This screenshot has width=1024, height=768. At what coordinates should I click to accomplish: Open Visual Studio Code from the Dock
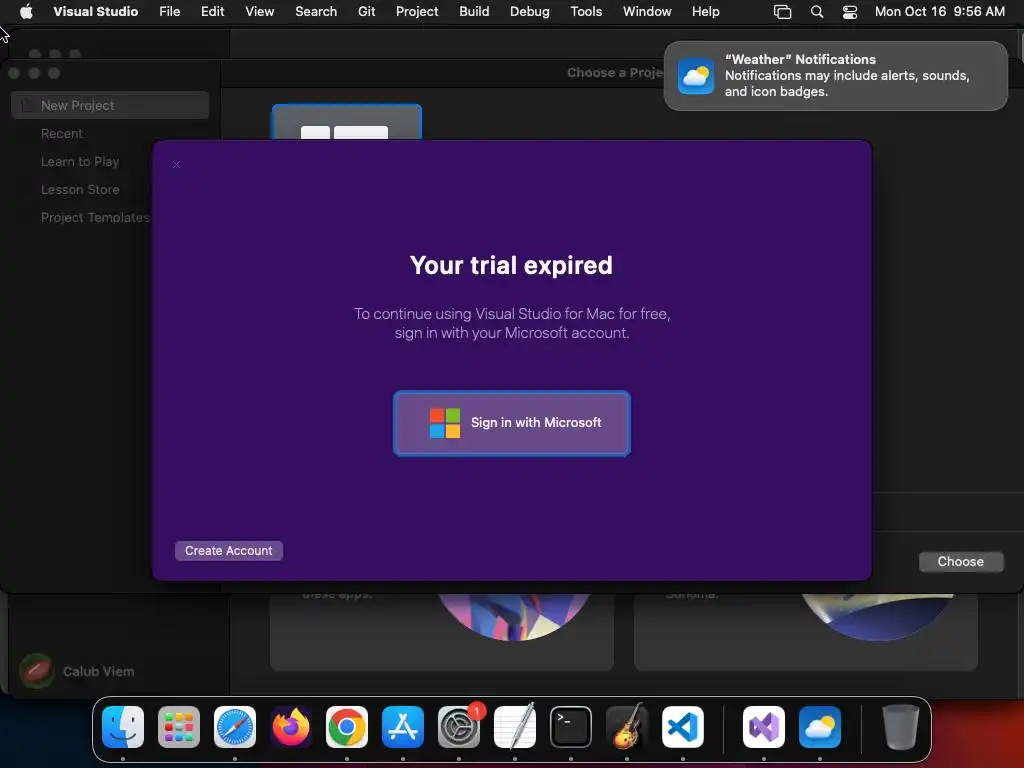pyautogui.click(x=682, y=727)
